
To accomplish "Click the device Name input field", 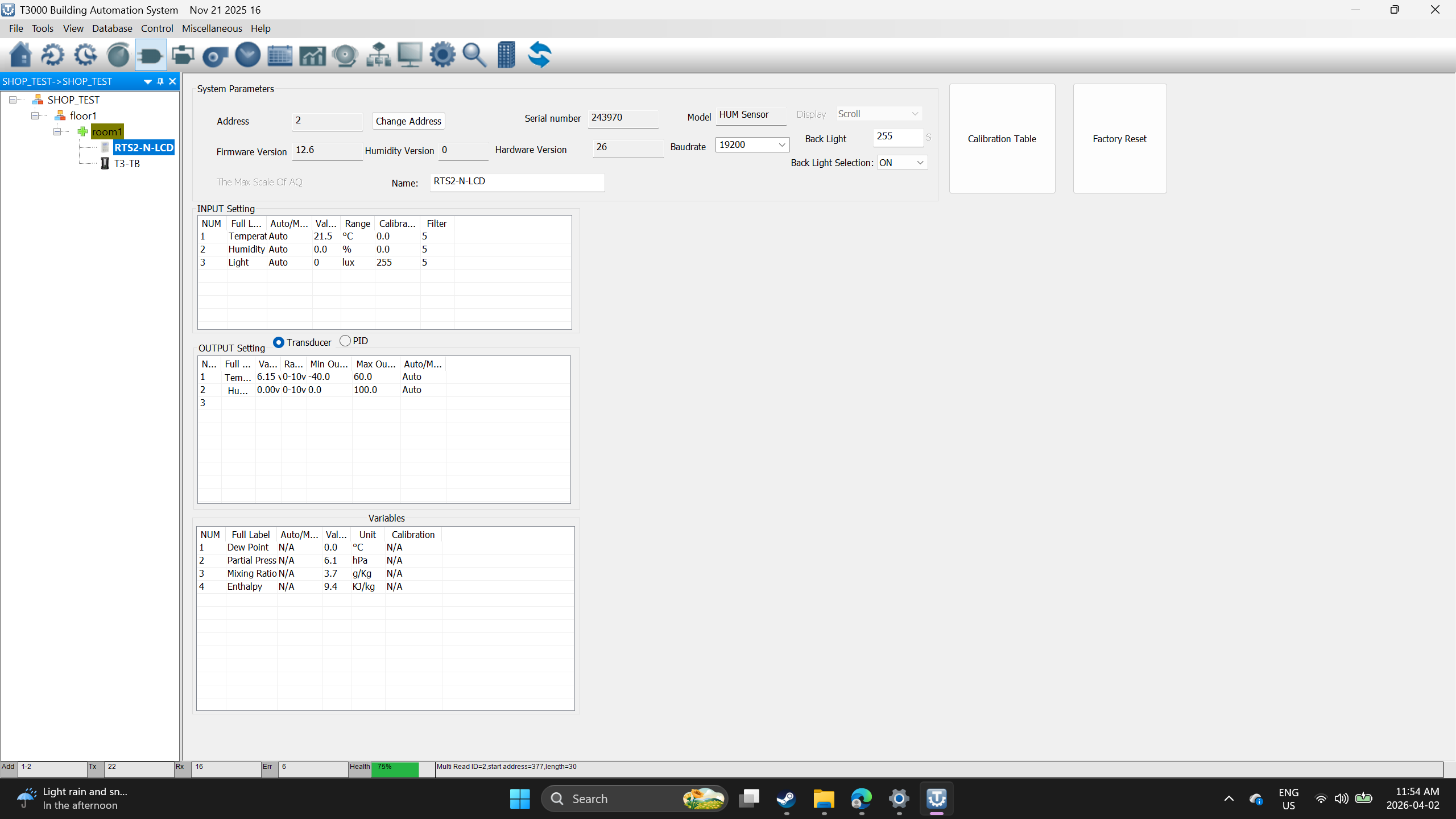I will [x=516, y=182].
